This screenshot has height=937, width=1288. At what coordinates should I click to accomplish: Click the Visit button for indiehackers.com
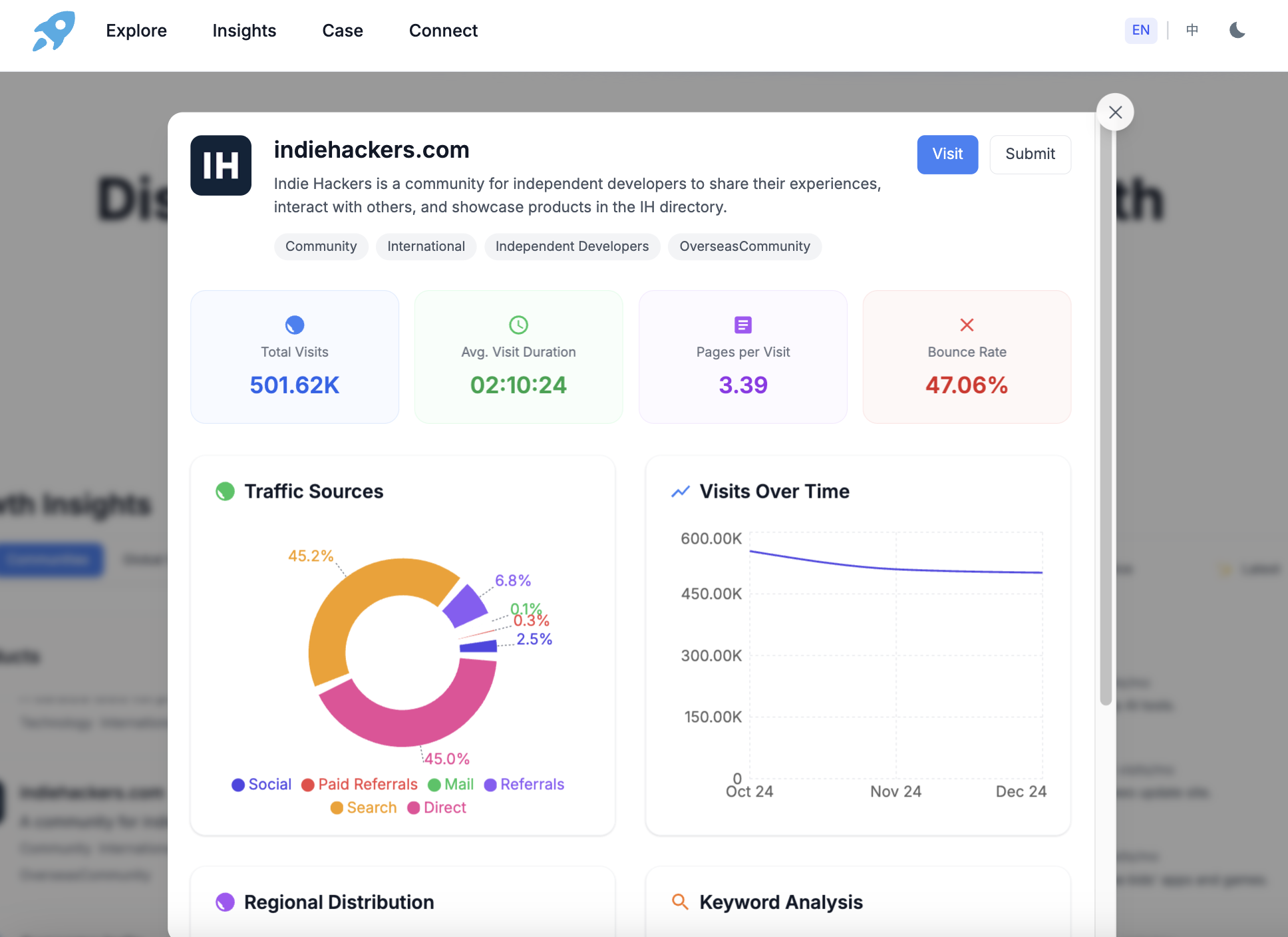coord(947,154)
